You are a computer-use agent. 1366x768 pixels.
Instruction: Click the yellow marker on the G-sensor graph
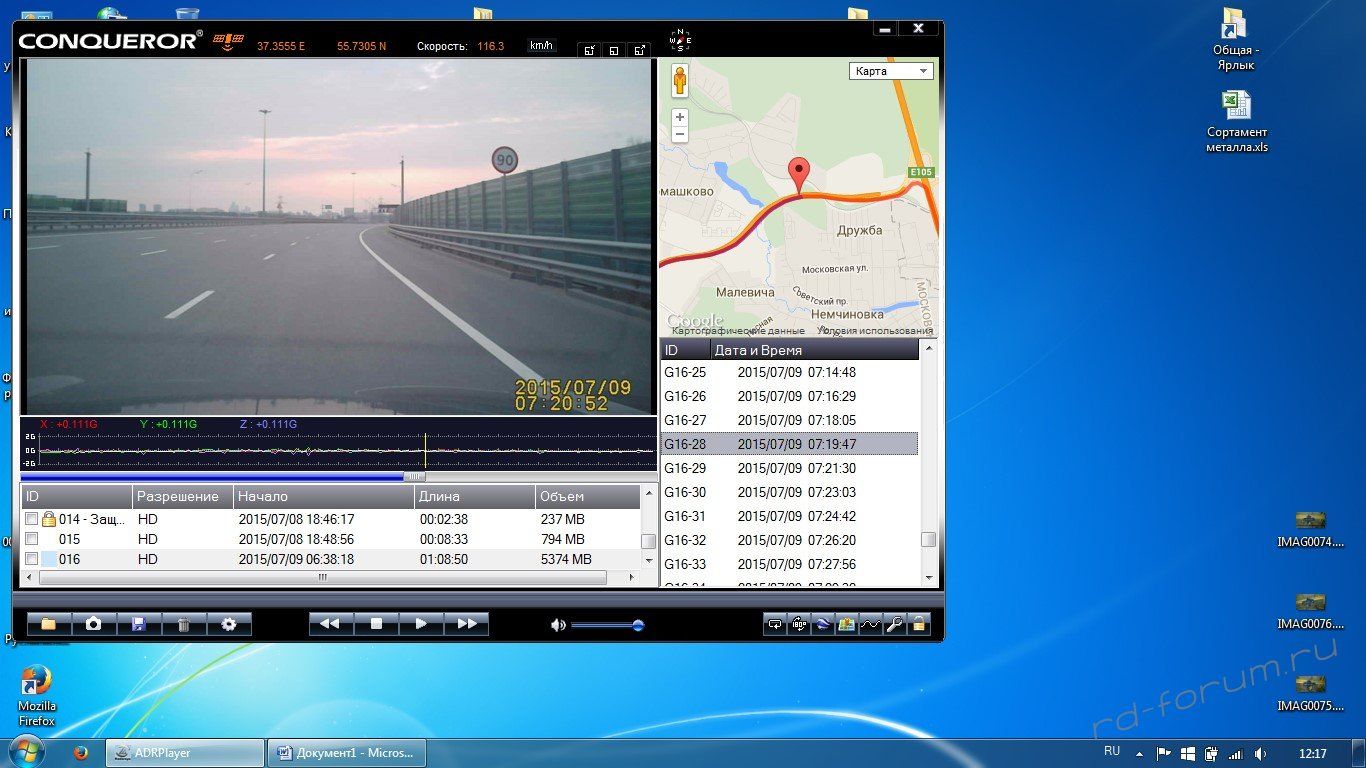[425, 451]
